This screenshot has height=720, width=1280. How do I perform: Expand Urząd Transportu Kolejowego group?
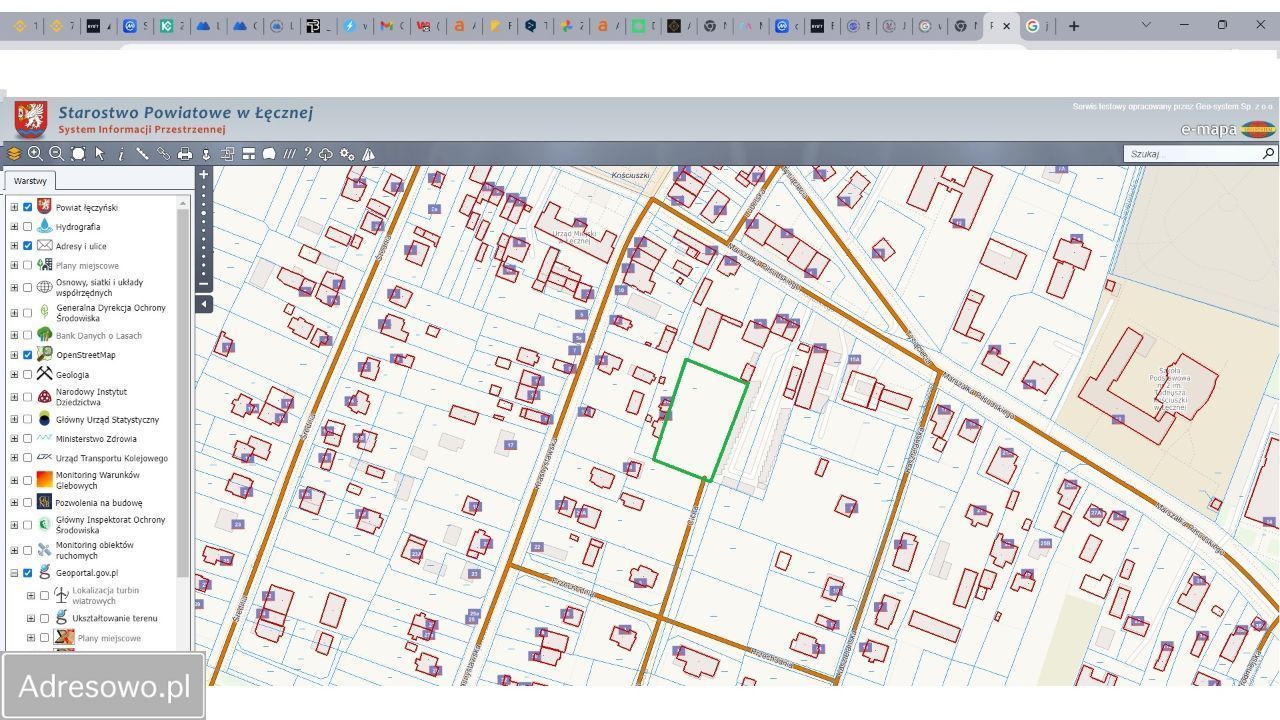tap(14, 458)
